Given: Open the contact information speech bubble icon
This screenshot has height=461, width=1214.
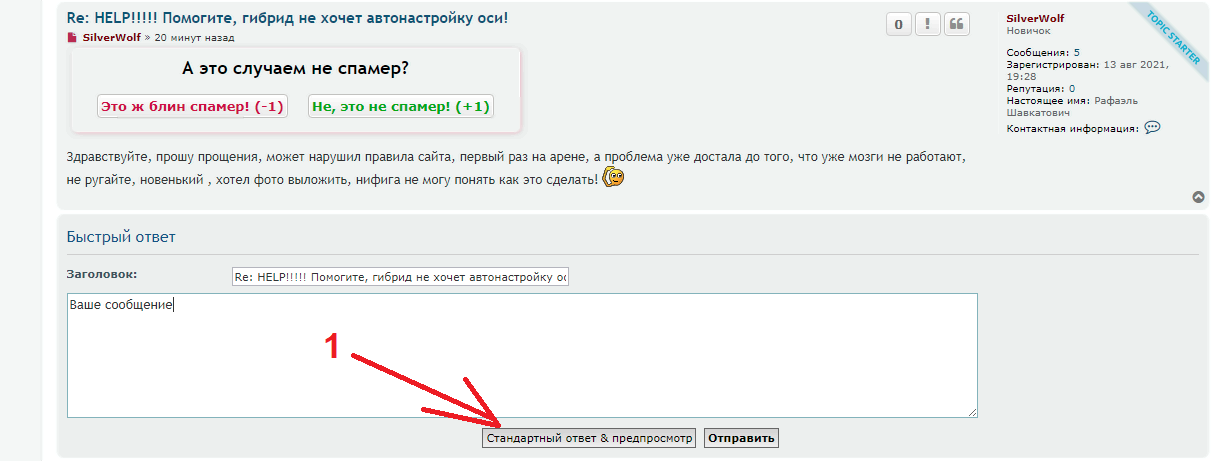Looking at the screenshot, I should pos(1152,127).
